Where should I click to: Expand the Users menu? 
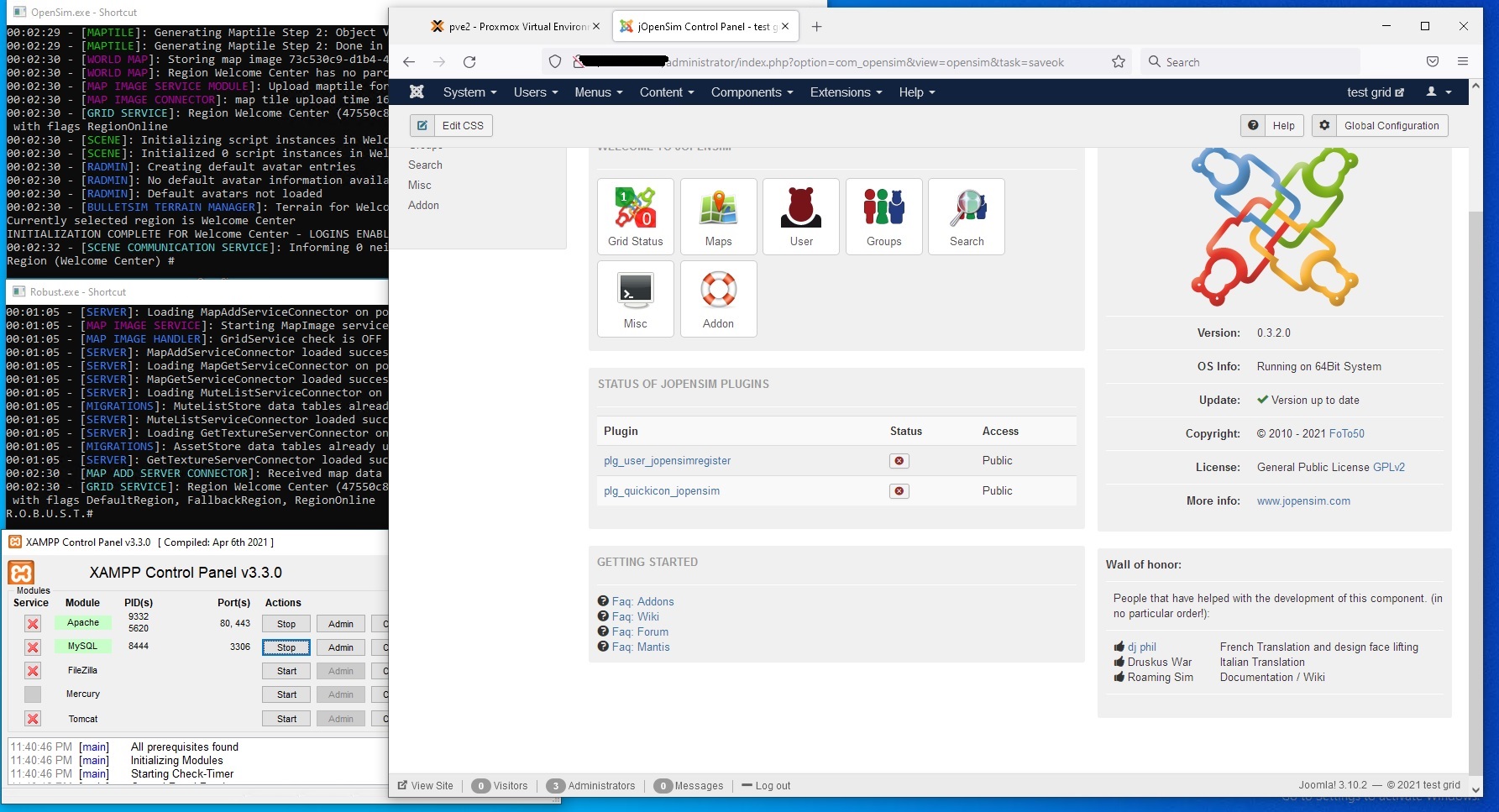tap(536, 92)
